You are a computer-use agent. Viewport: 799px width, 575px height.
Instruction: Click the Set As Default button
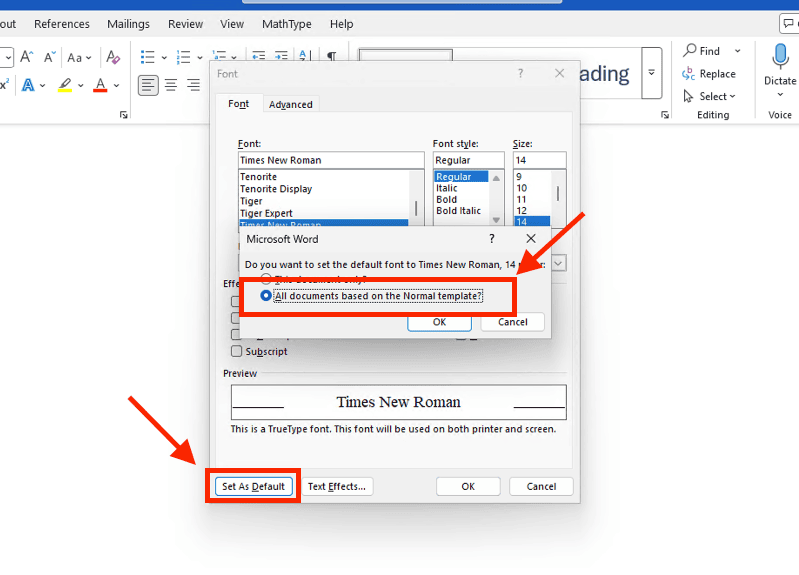tap(253, 486)
